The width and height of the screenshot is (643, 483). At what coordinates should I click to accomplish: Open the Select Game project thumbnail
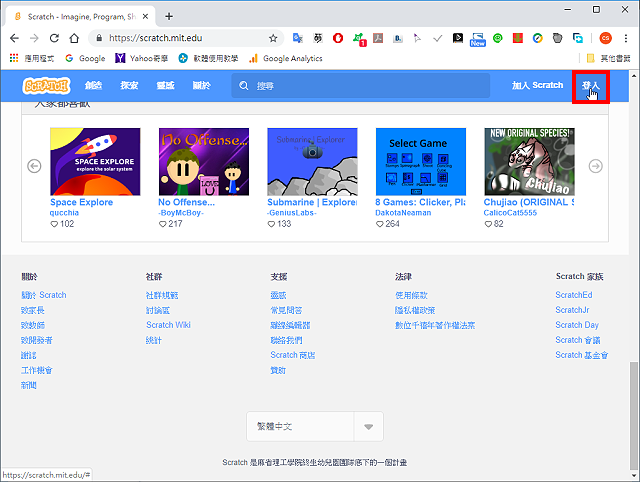click(x=421, y=162)
